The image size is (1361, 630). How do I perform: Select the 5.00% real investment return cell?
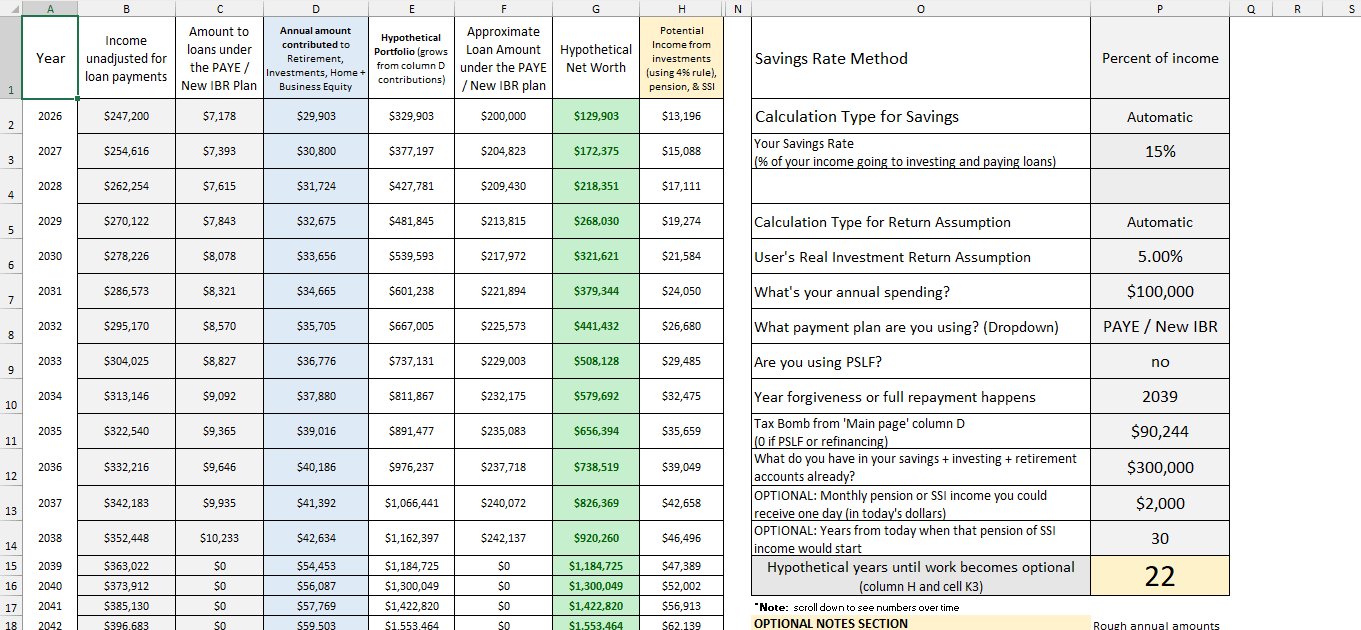pyautogui.click(x=1159, y=257)
